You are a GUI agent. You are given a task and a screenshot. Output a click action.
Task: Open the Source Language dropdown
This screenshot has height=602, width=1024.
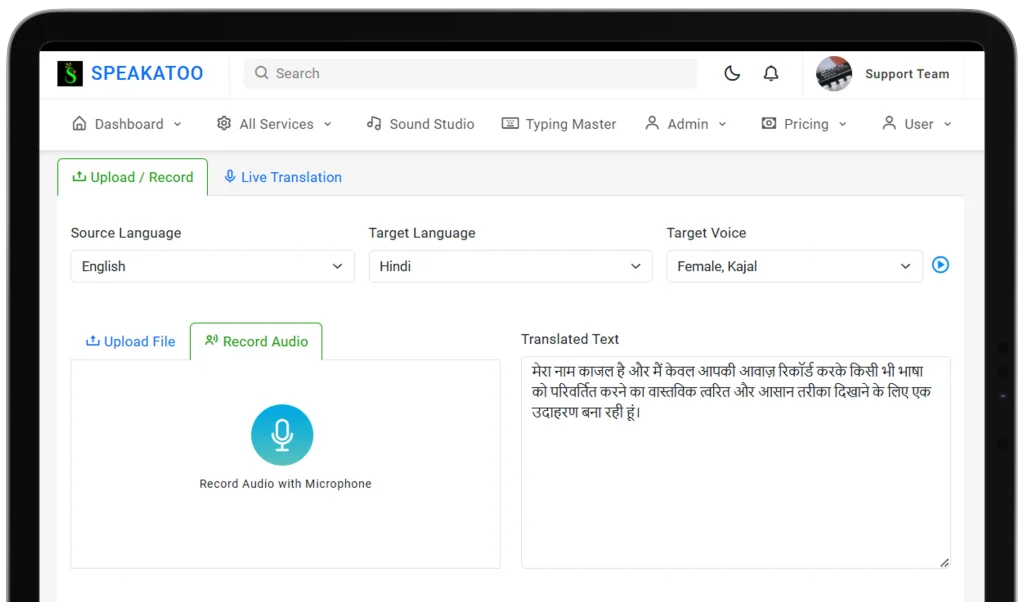pyautogui.click(x=212, y=266)
